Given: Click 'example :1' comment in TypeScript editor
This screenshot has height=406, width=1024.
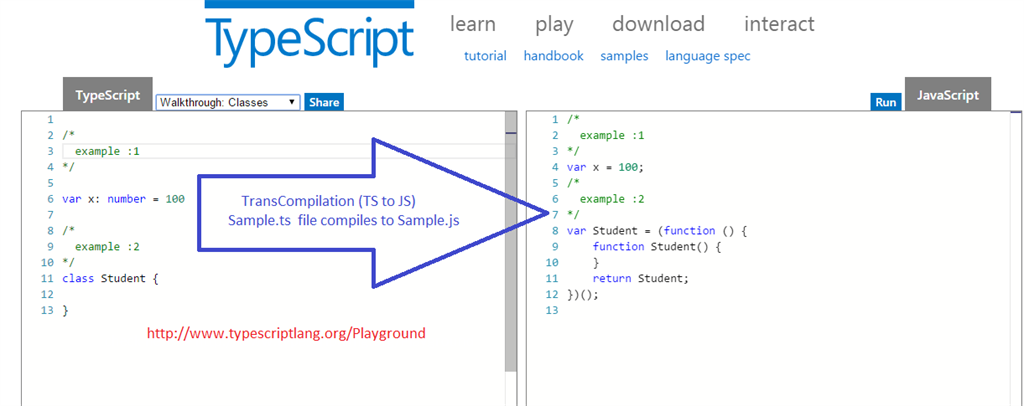Looking at the screenshot, I should 107,151.
